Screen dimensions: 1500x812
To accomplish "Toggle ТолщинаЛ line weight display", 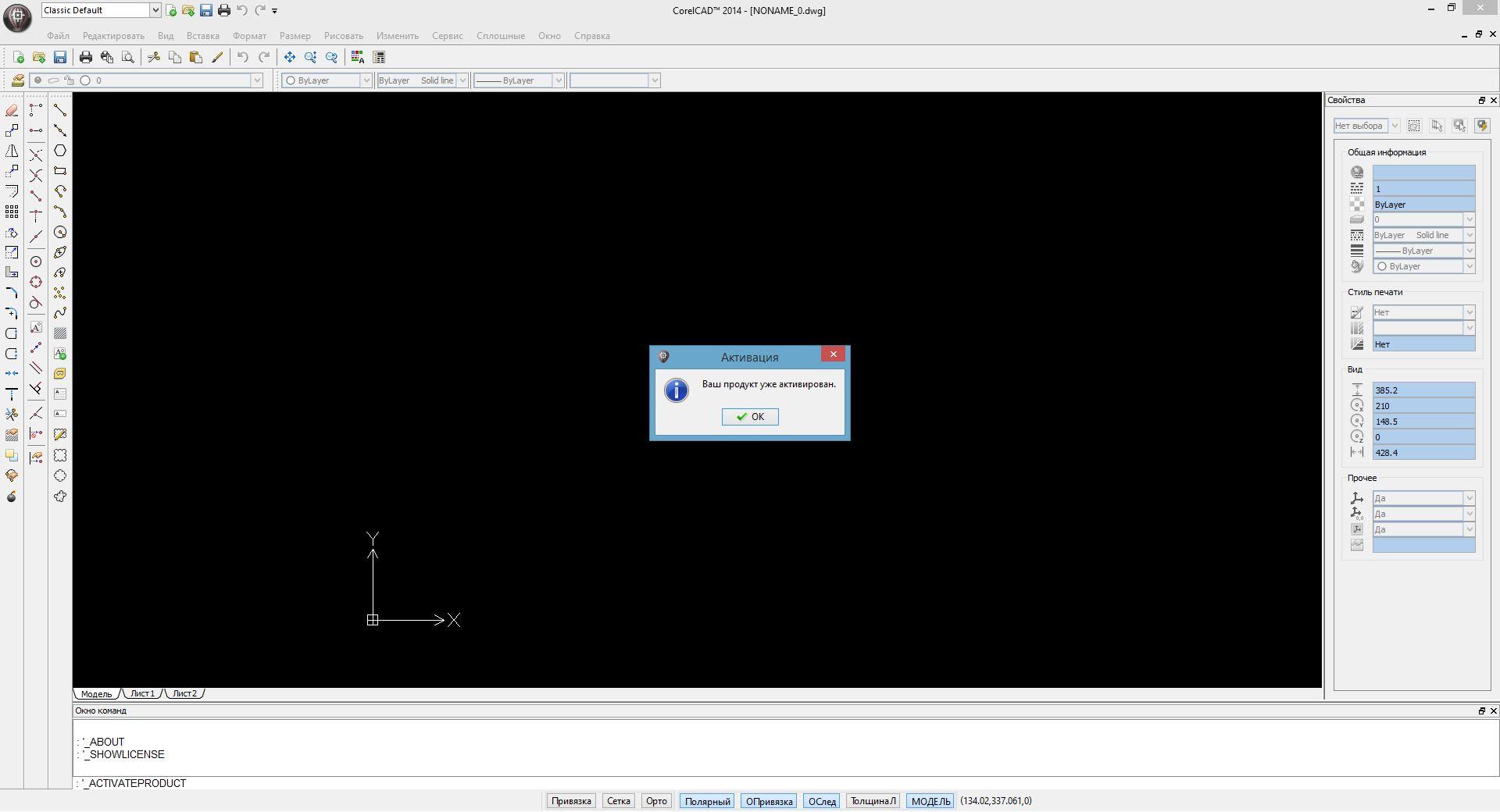I will pyautogui.click(x=873, y=801).
